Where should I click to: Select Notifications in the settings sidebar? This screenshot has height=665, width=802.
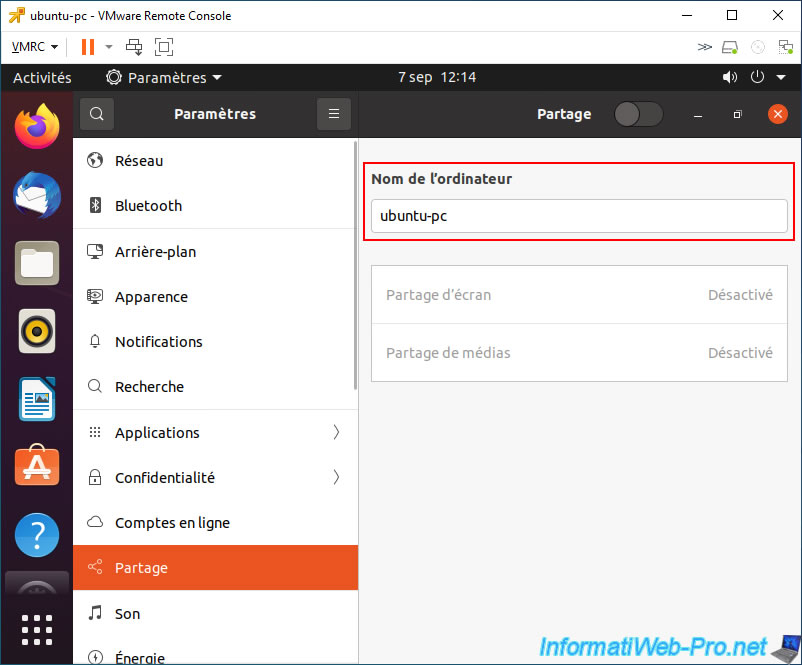tap(215, 342)
